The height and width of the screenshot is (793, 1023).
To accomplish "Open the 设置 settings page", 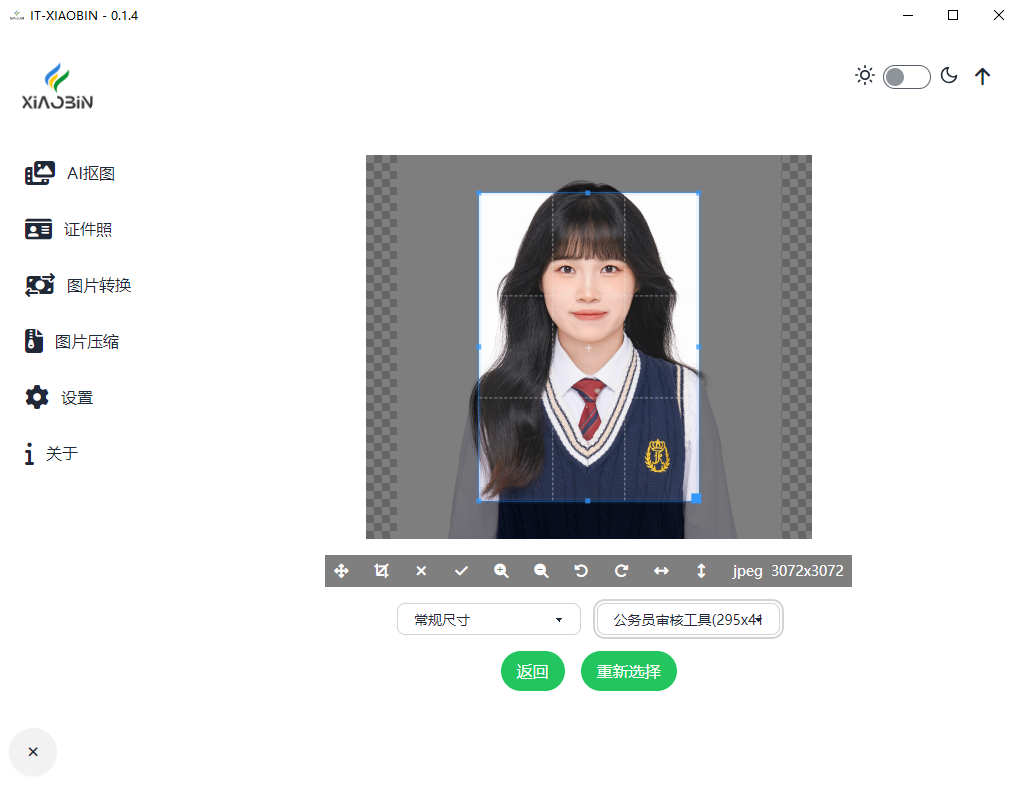I will (77, 397).
